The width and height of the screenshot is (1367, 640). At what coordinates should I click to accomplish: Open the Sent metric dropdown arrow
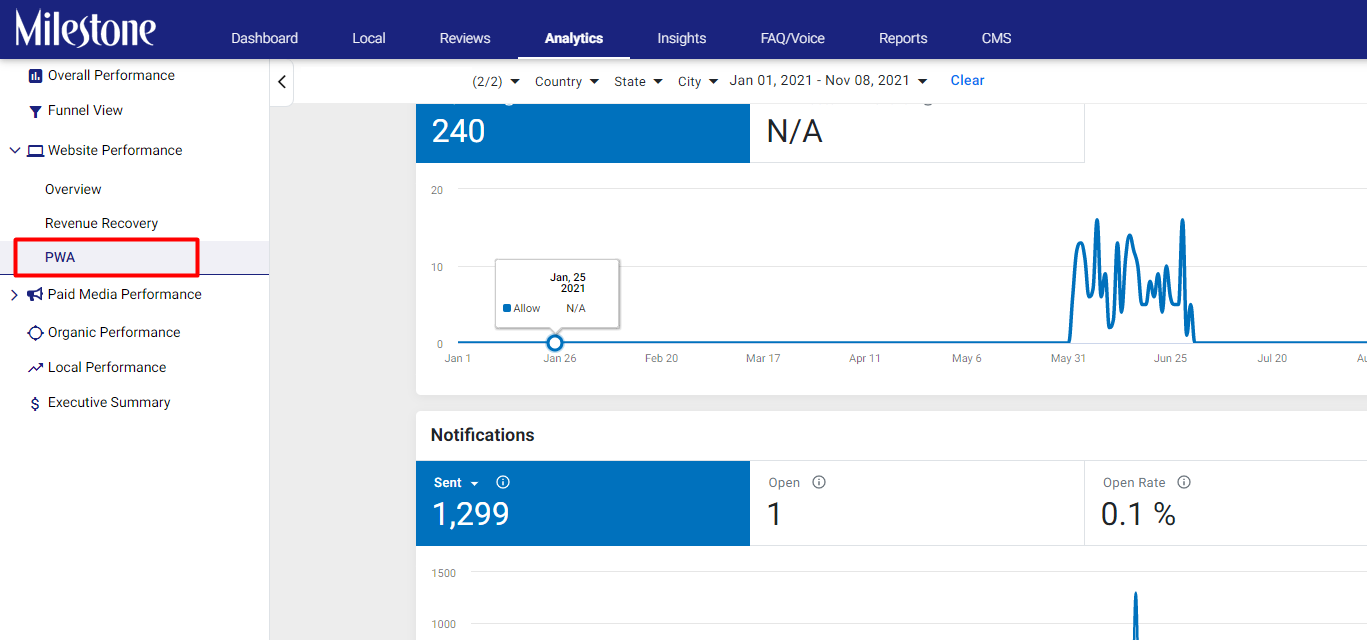point(474,484)
